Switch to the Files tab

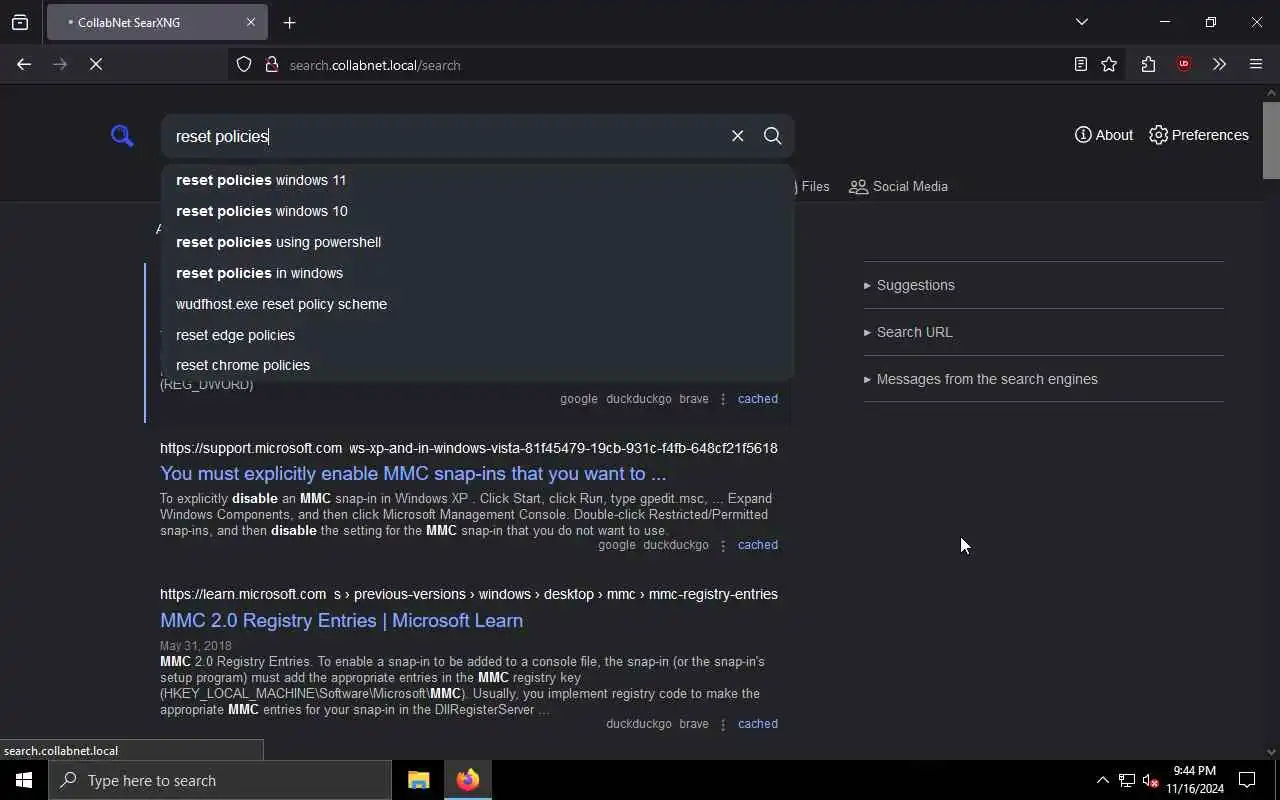[813, 186]
